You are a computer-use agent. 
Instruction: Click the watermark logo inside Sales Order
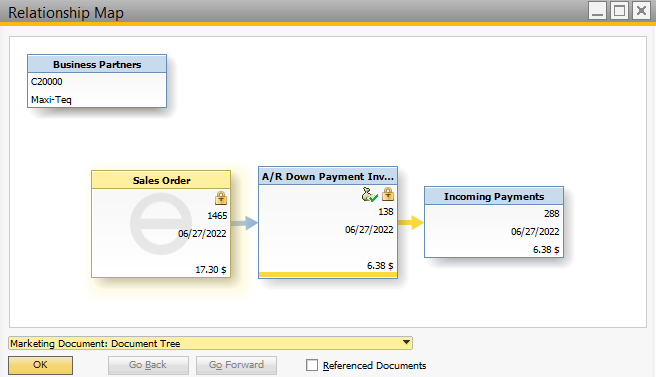click(161, 223)
